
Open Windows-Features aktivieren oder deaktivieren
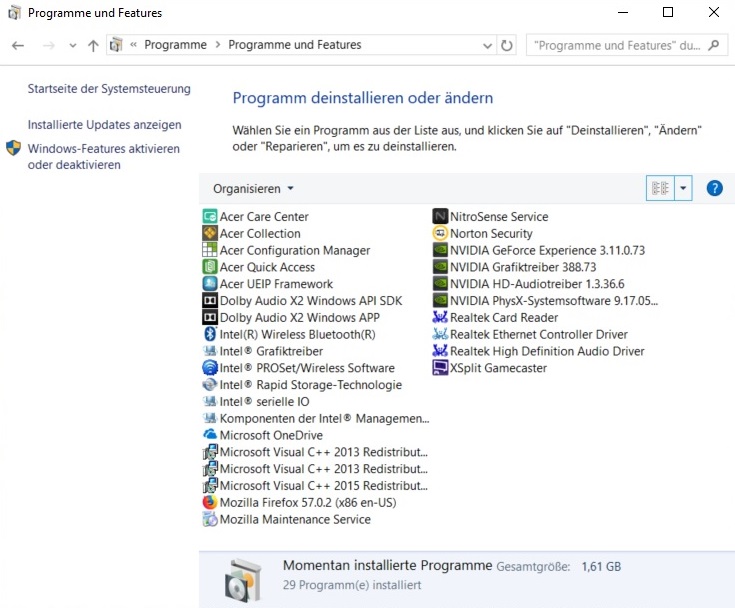103,157
